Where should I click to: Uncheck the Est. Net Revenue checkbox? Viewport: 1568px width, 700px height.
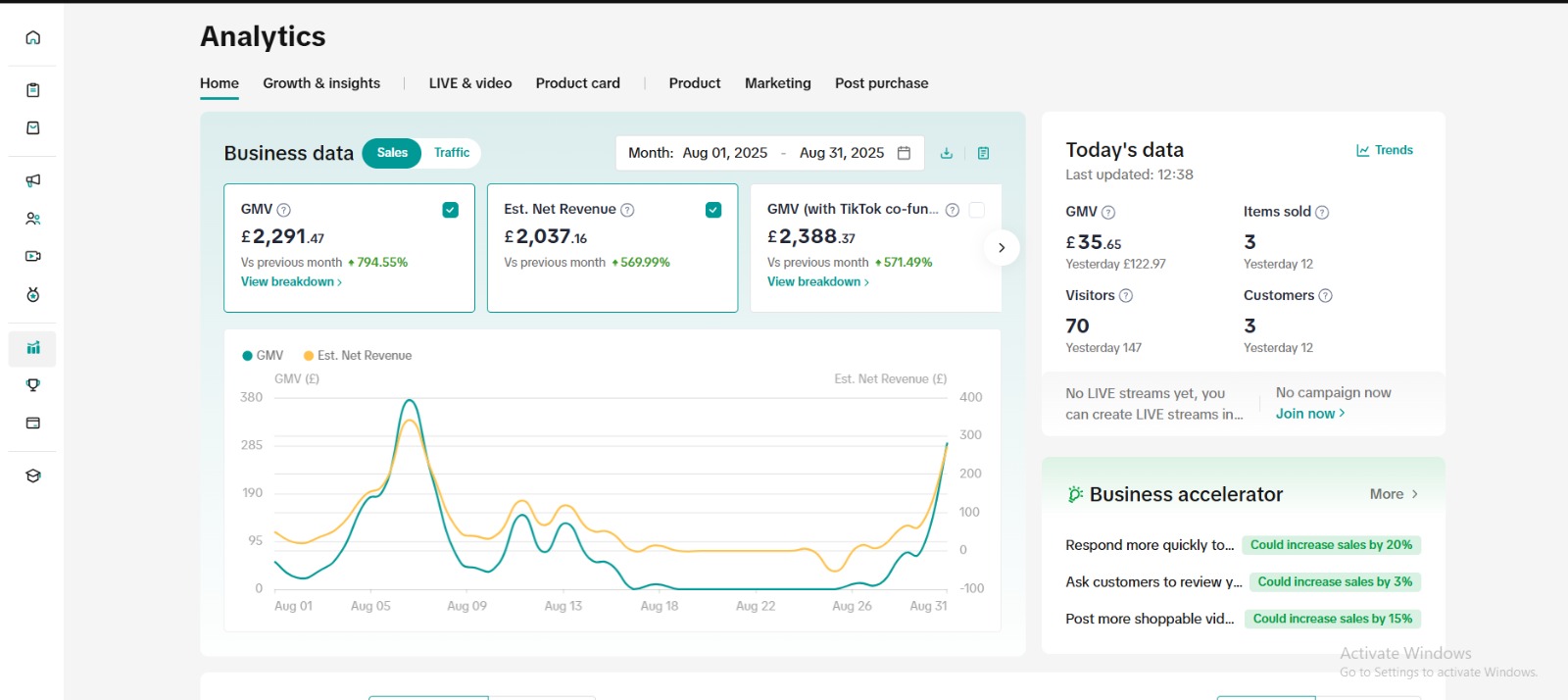coord(713,210)
